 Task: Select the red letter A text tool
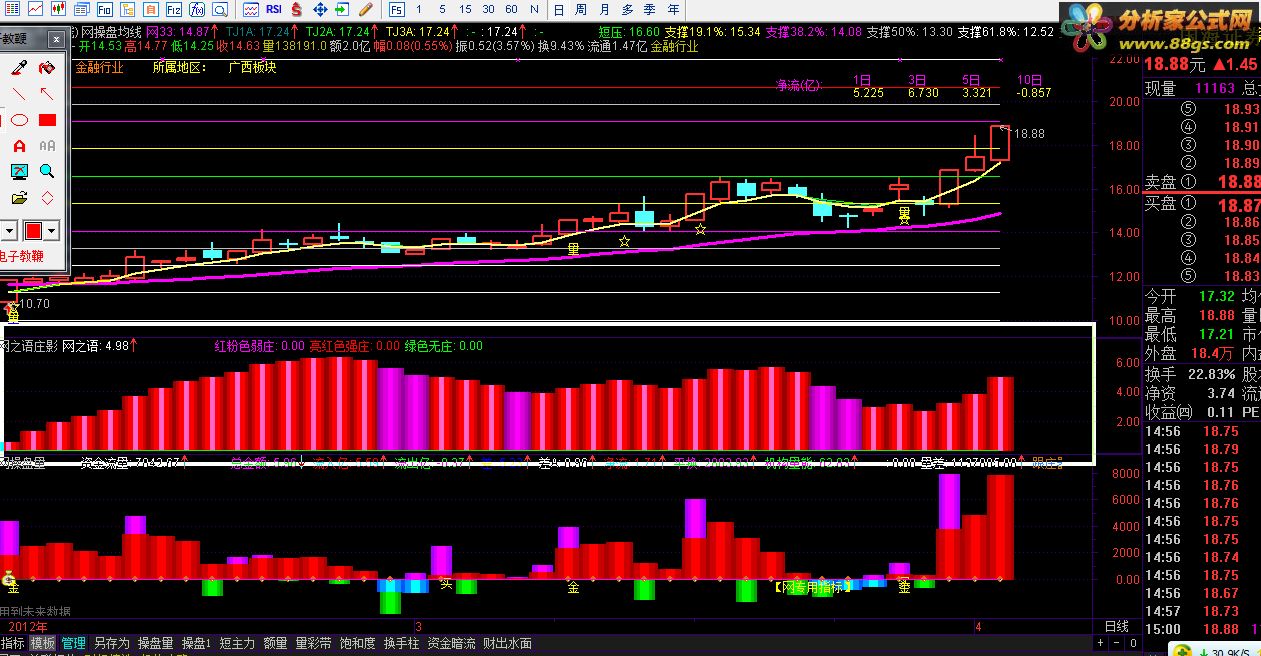(x=19, y=146)
